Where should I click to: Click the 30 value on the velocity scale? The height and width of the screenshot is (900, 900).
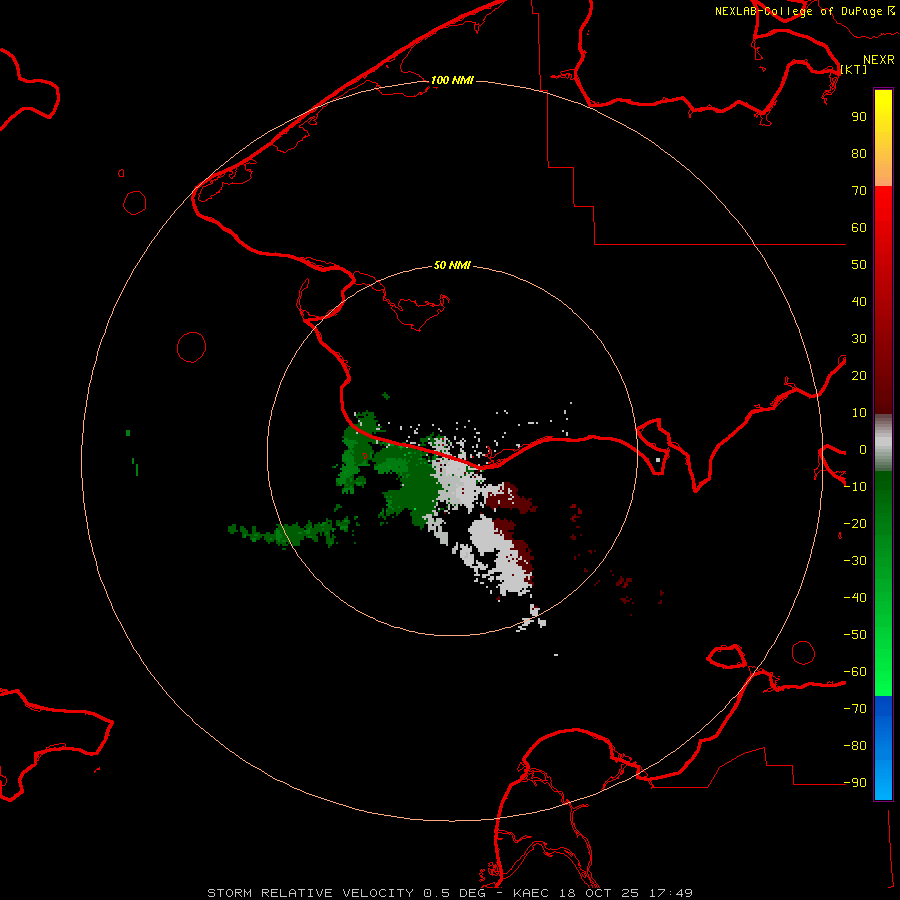click(x=859, y=339)
